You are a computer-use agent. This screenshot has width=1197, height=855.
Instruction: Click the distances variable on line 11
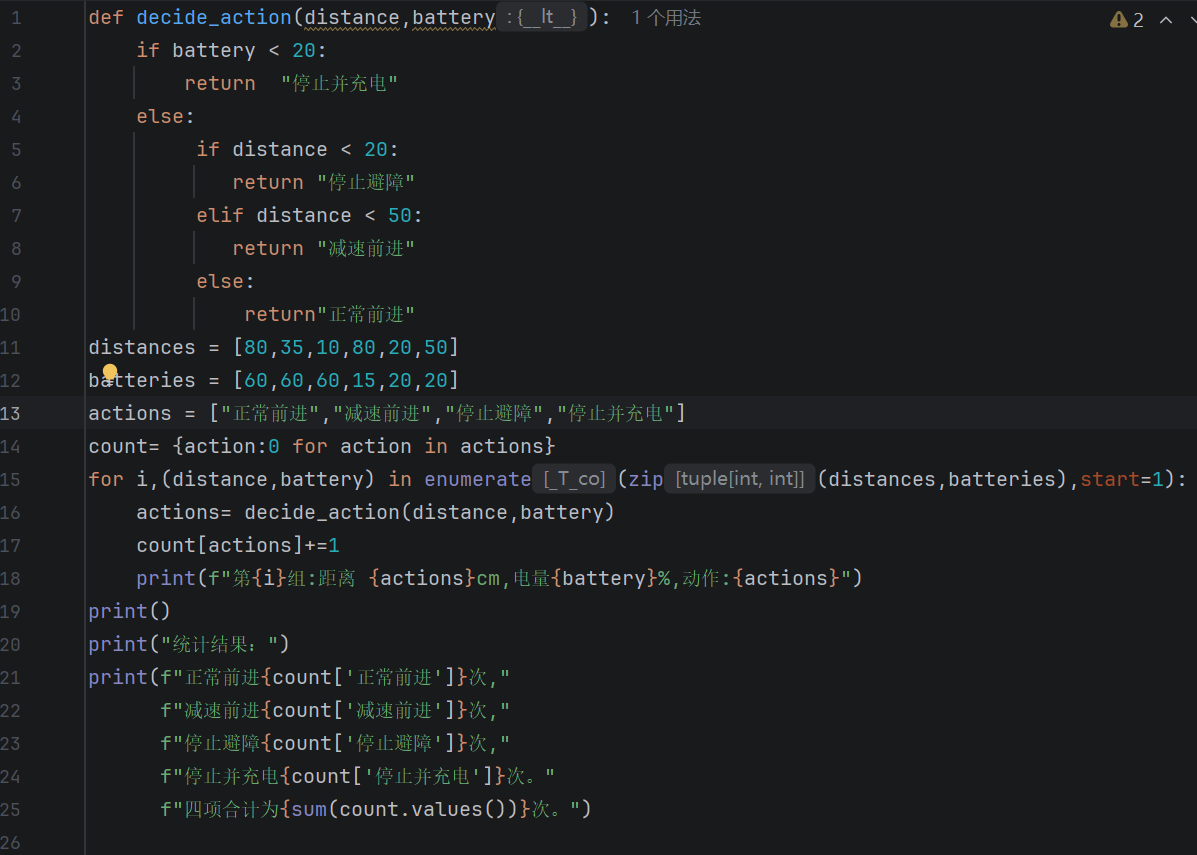(x=142, y=347)
